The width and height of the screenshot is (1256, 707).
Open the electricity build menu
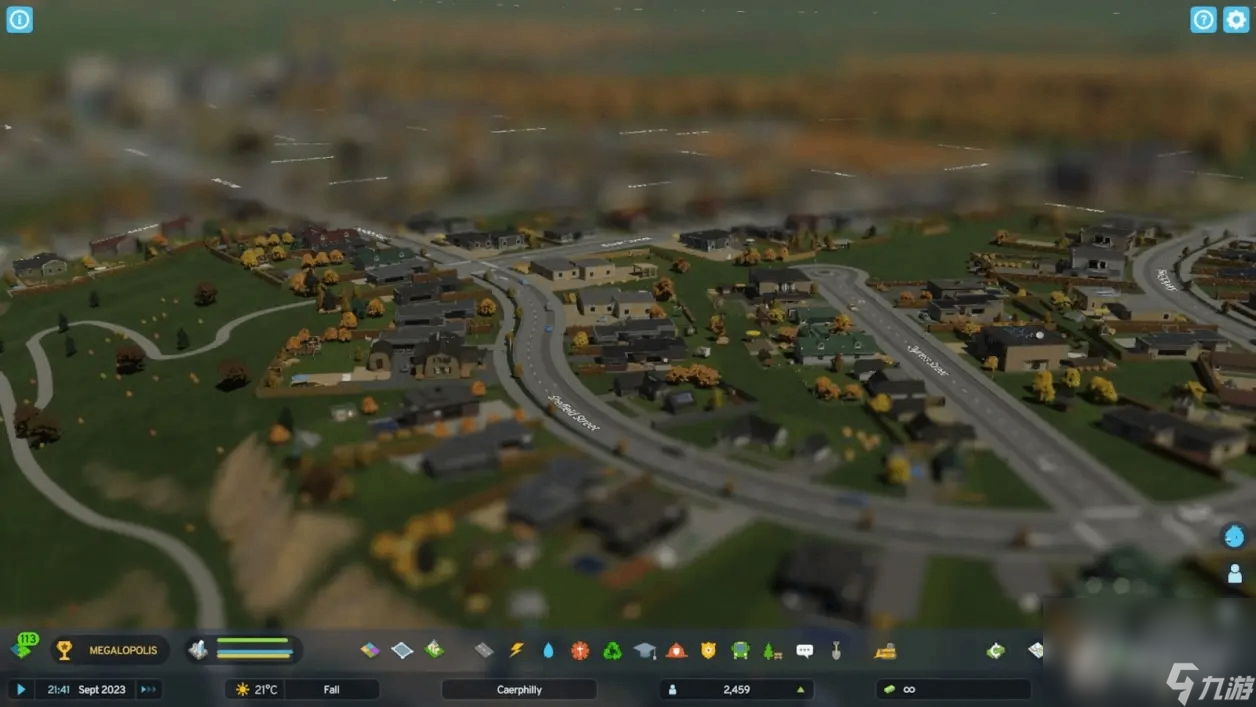(516, 650)
